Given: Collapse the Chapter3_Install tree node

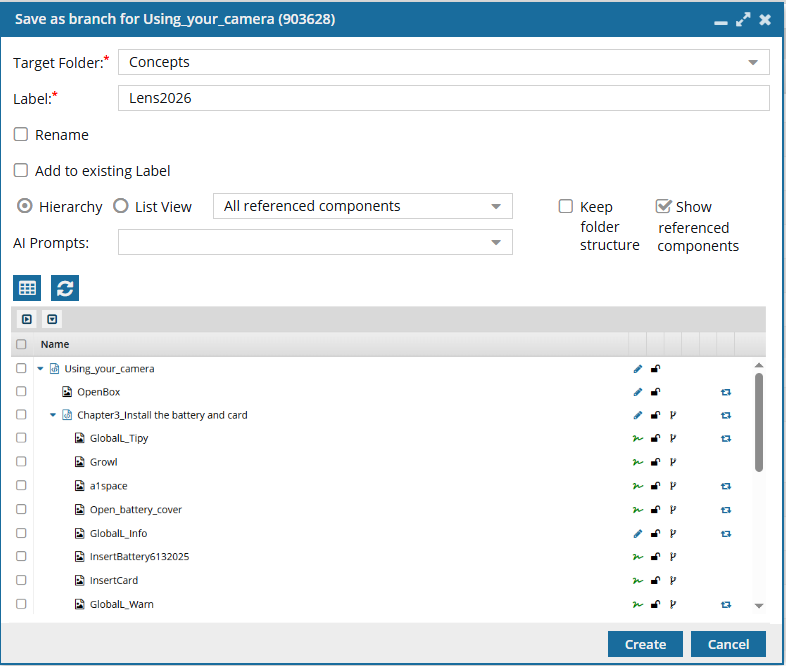Looking at the screenshot, I should (53, 415).
